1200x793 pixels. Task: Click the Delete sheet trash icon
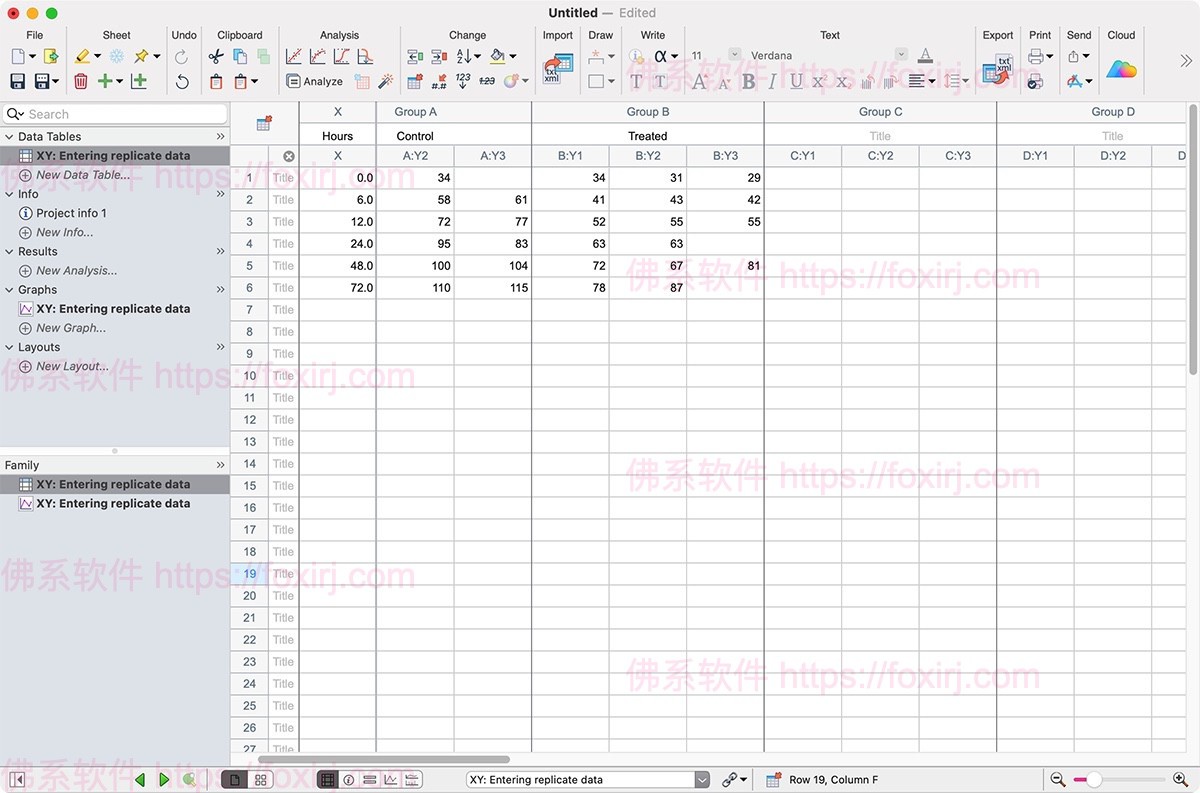[x=81, y=82]
